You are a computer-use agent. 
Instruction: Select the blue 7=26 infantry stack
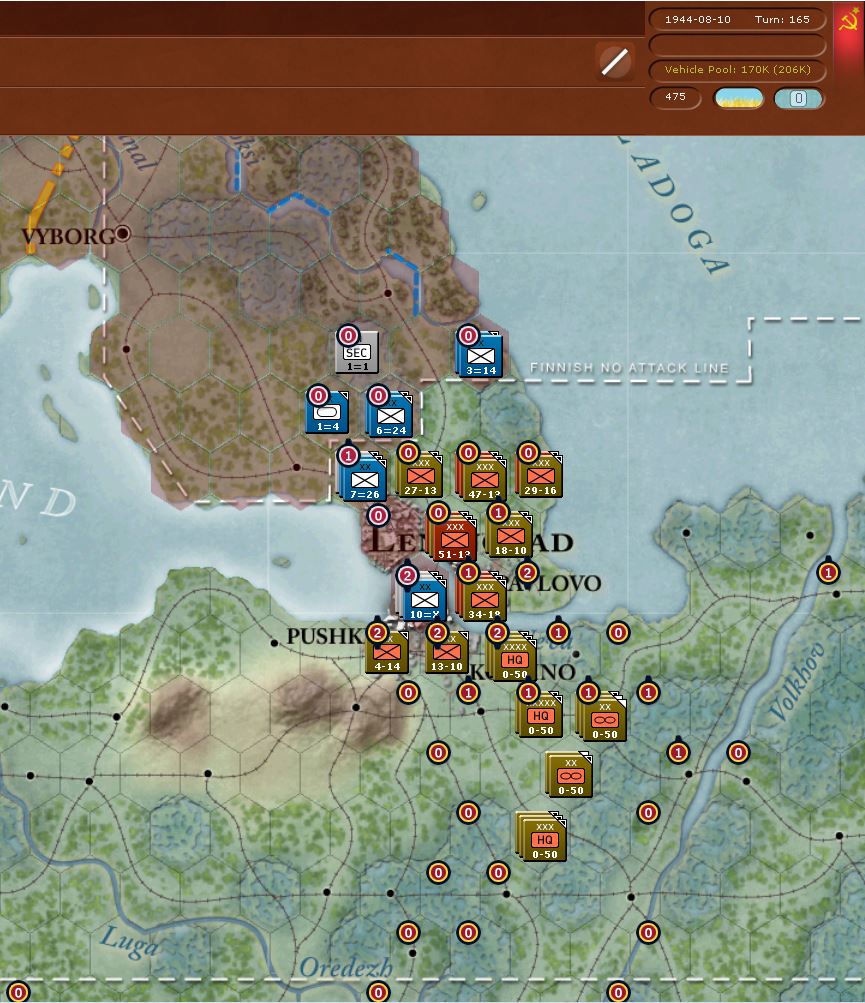click(363, 477)
